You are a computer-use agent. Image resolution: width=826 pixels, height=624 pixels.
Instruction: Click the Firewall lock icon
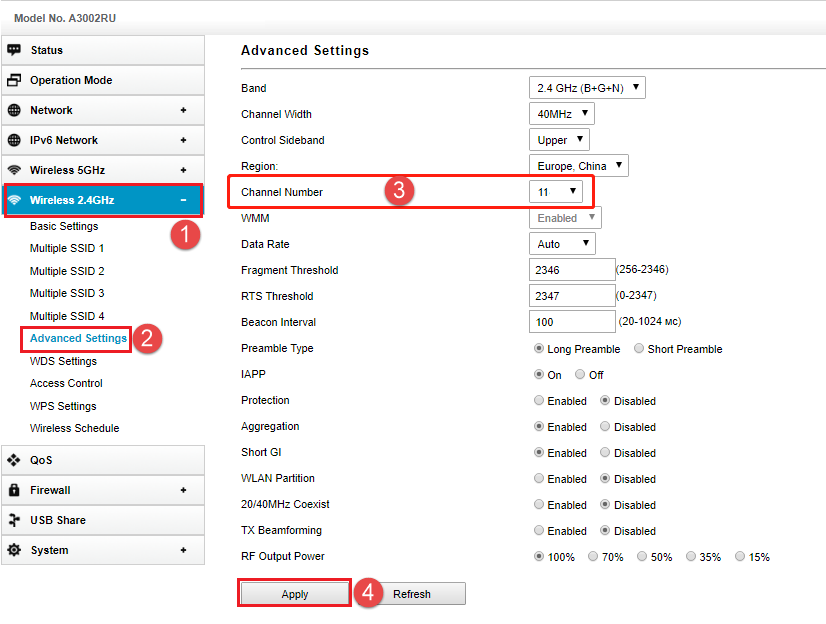pos(14,490)
